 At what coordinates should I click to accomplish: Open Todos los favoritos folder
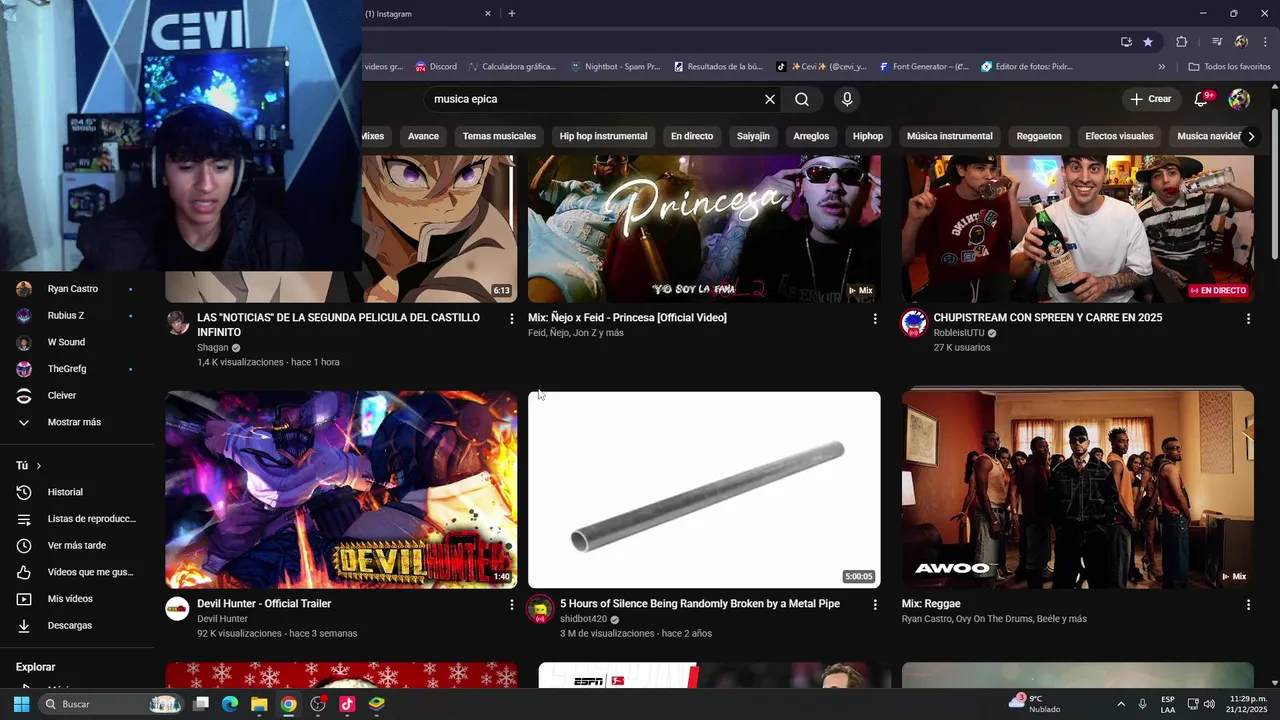[1229, 67]
